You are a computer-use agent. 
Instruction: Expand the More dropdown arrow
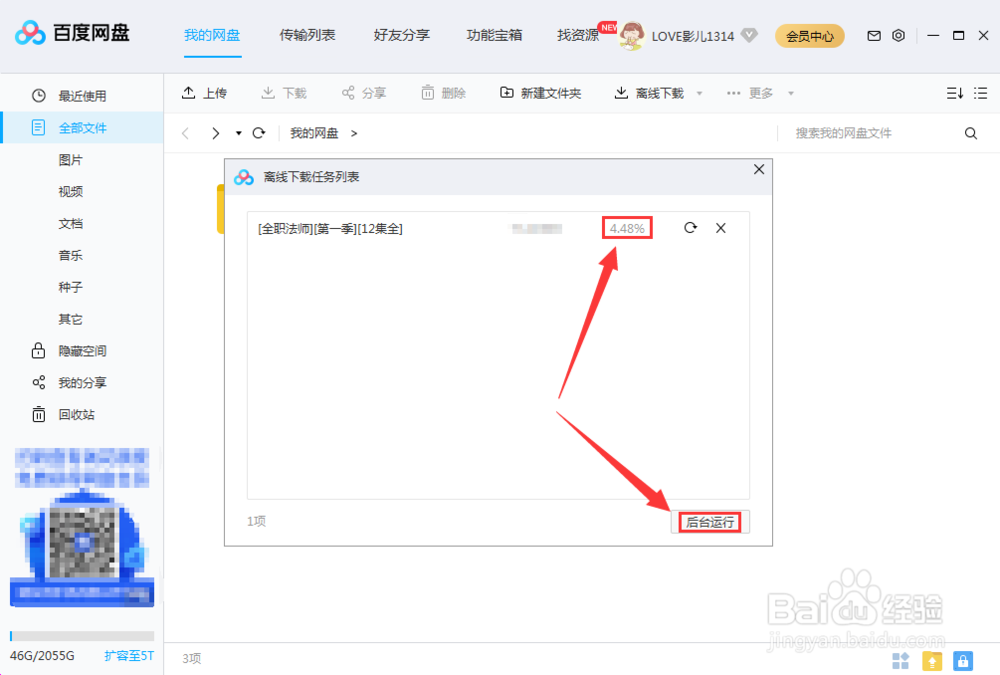[x=791, y=93]
